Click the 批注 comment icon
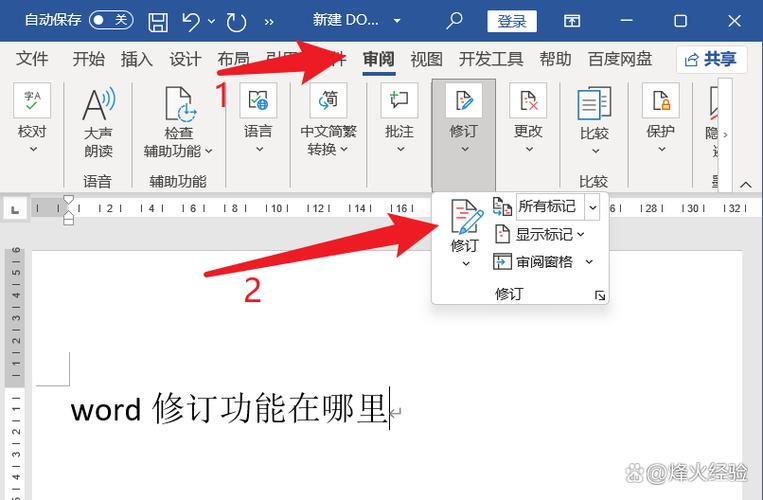763x500 pixels. coord(399,100)
